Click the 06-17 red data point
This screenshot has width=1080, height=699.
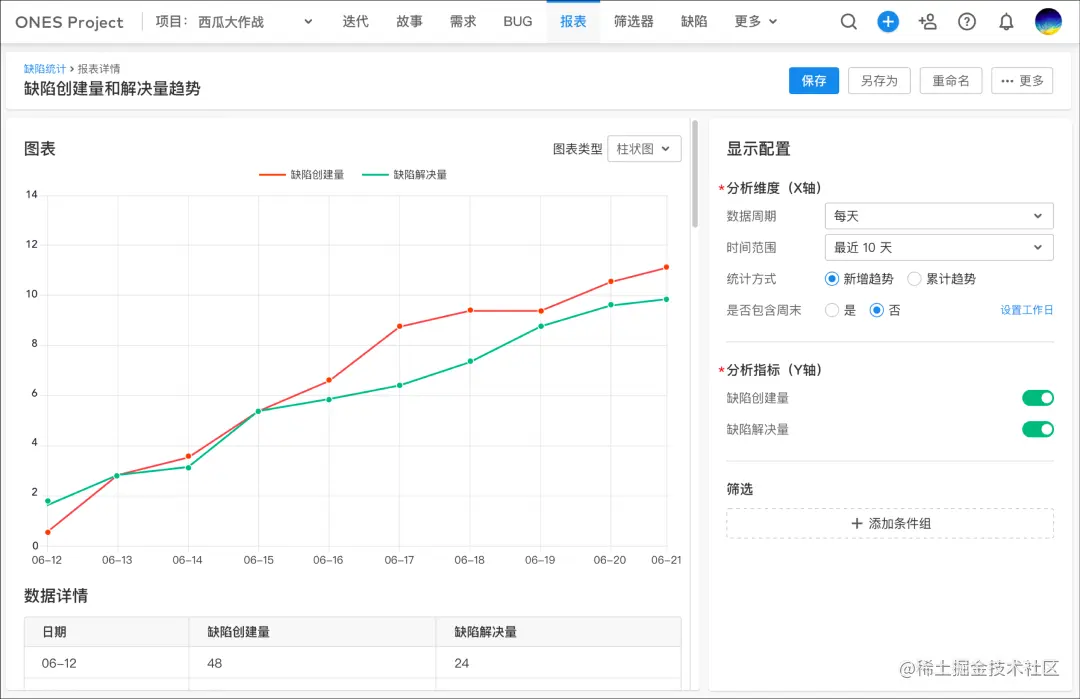pos(399,326)
